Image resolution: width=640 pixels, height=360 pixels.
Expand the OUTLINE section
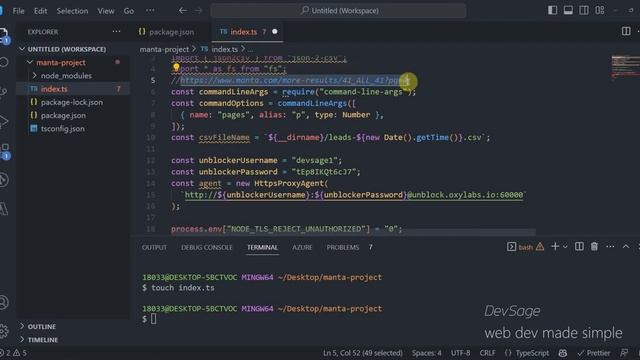click(x=73, y=327)
